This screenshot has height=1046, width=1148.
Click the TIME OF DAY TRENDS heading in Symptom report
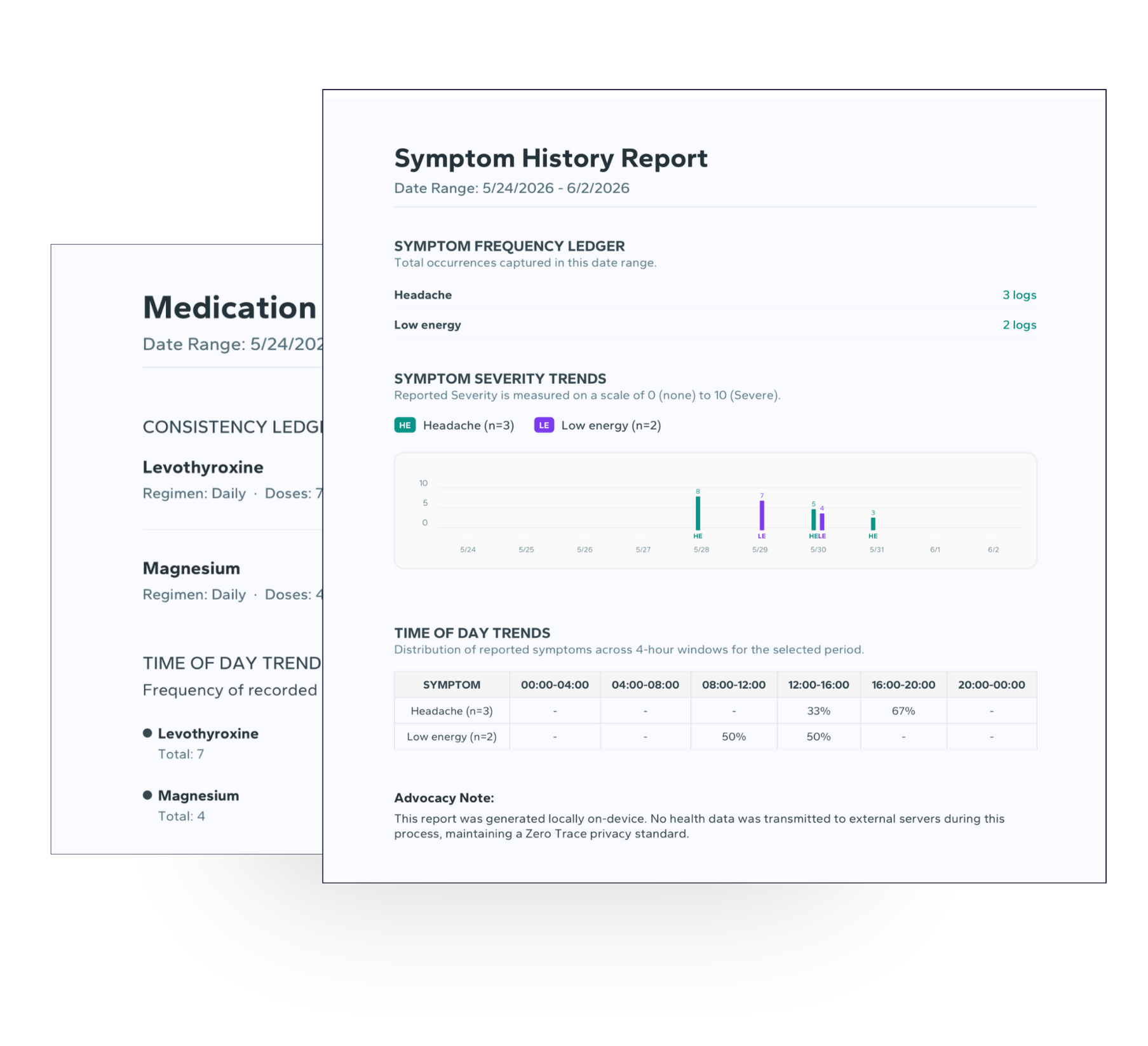pos(472,633)
